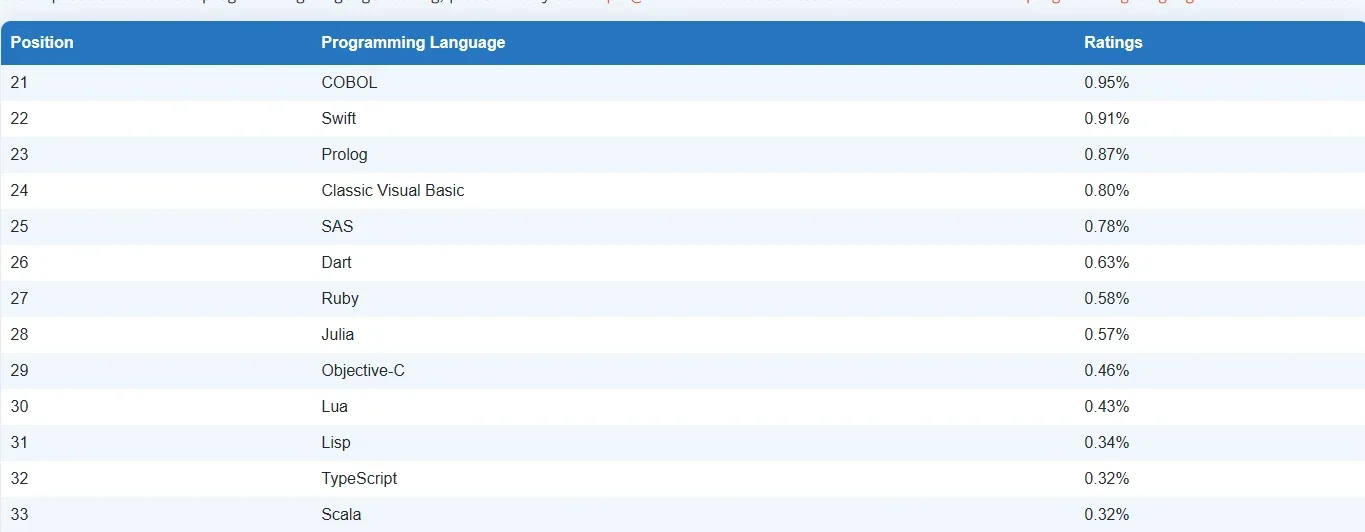Viewport: 1365px width, 532px height.
Task: Select the COBOL language cell
Action: coord(350,83)
